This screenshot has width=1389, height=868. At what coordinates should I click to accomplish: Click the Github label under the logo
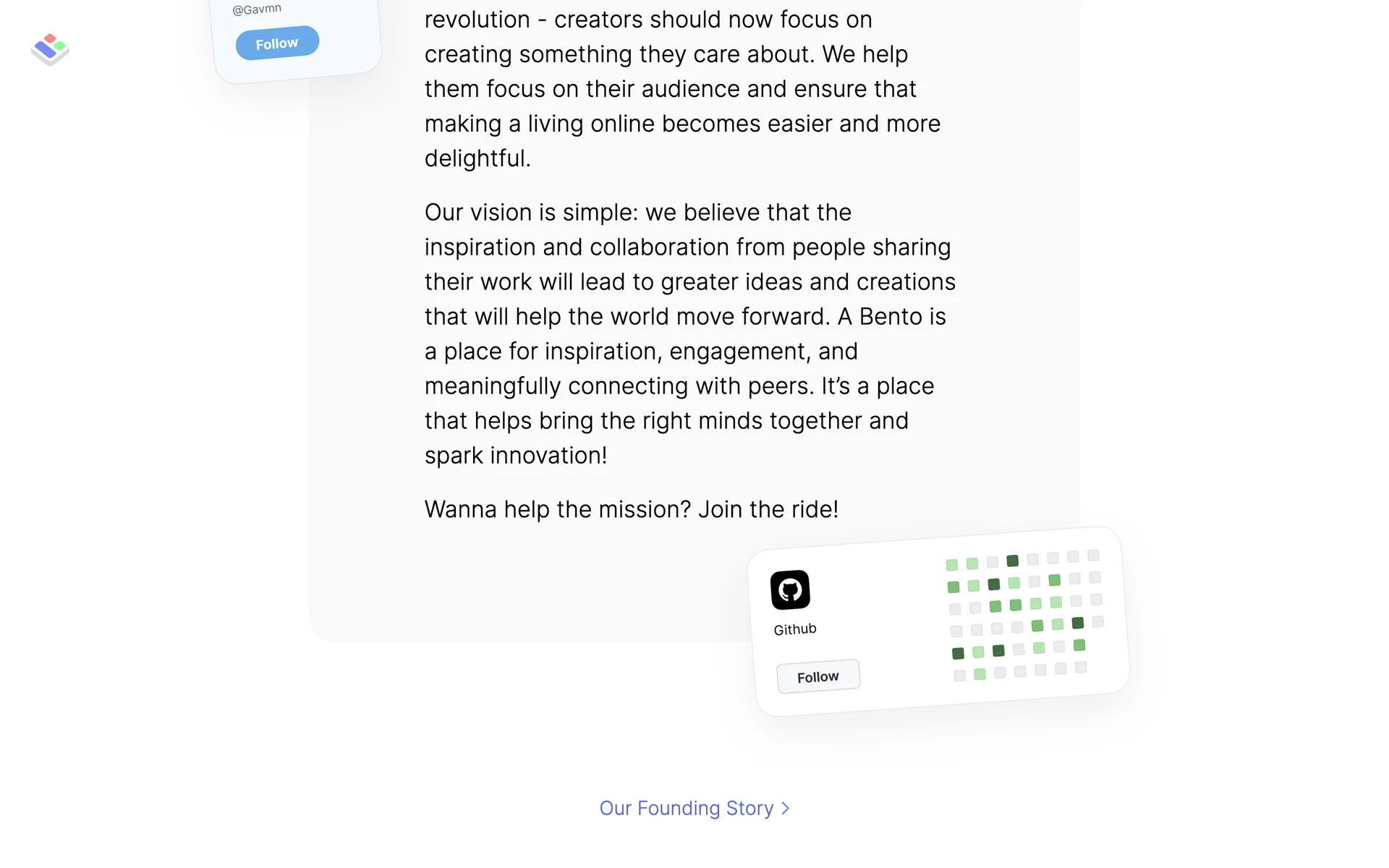(x=795, y=629)
